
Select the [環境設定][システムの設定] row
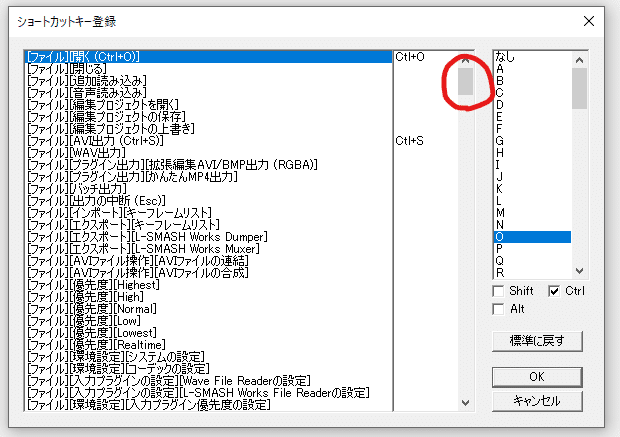(x=208, y=357)
